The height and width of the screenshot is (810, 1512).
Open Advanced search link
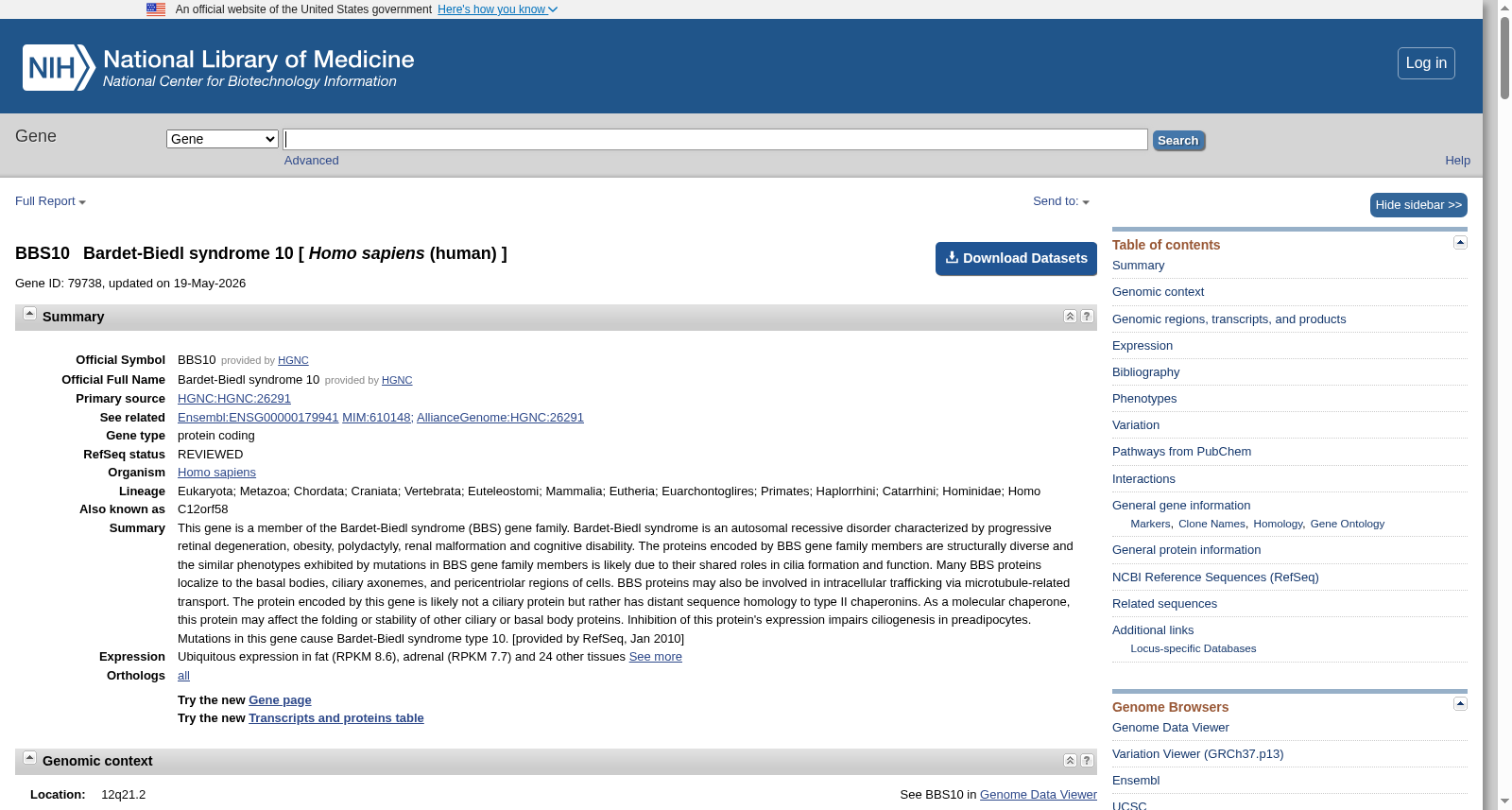312,161
